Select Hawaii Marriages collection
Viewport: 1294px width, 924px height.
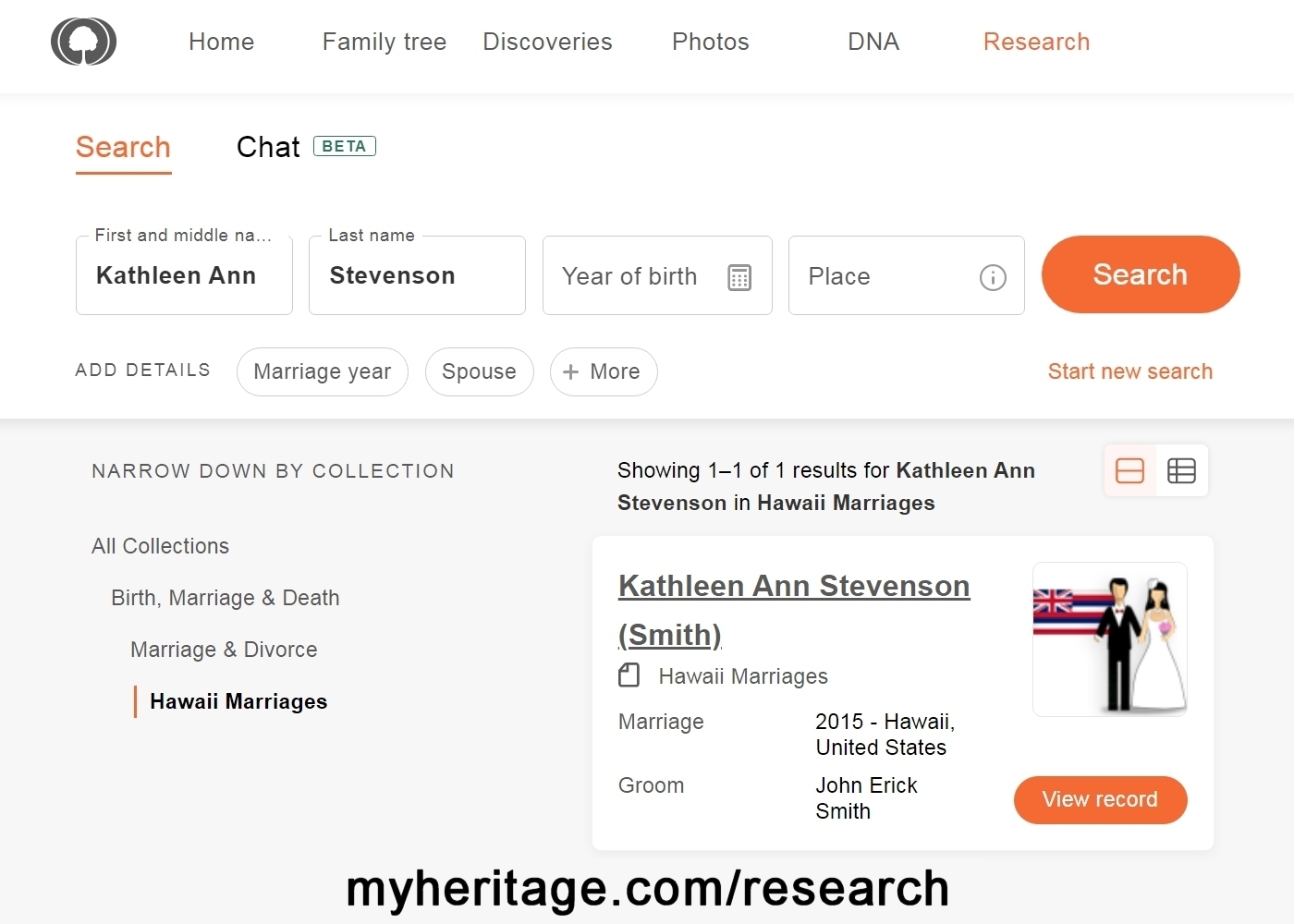238,701
